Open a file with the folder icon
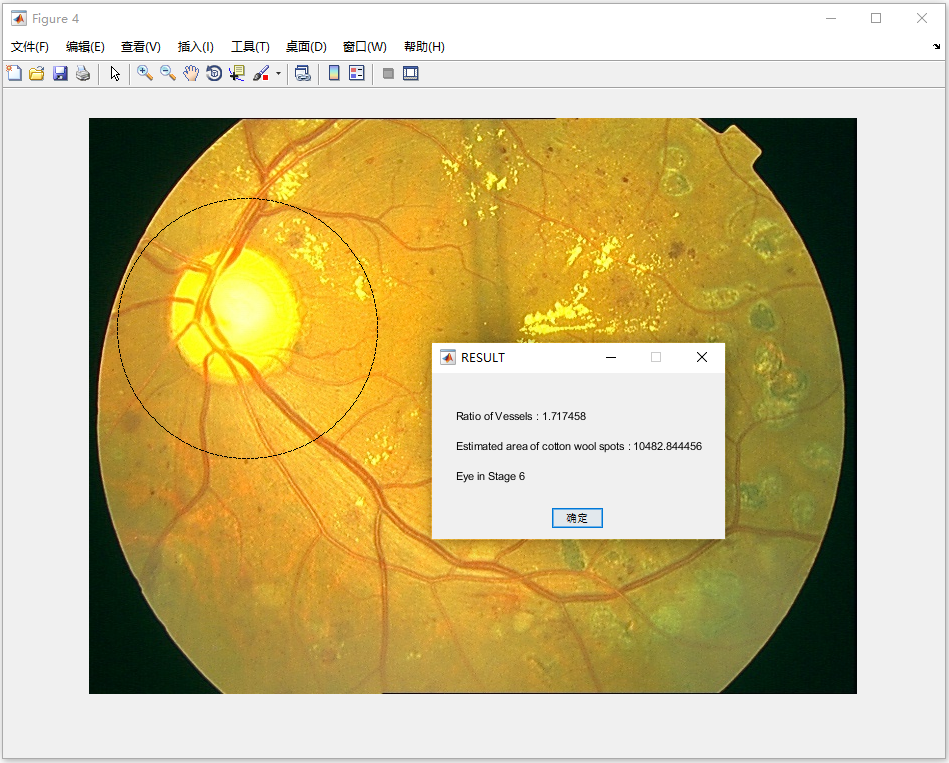The height and width of the screenshot is (763, 949). pos(37,74)
